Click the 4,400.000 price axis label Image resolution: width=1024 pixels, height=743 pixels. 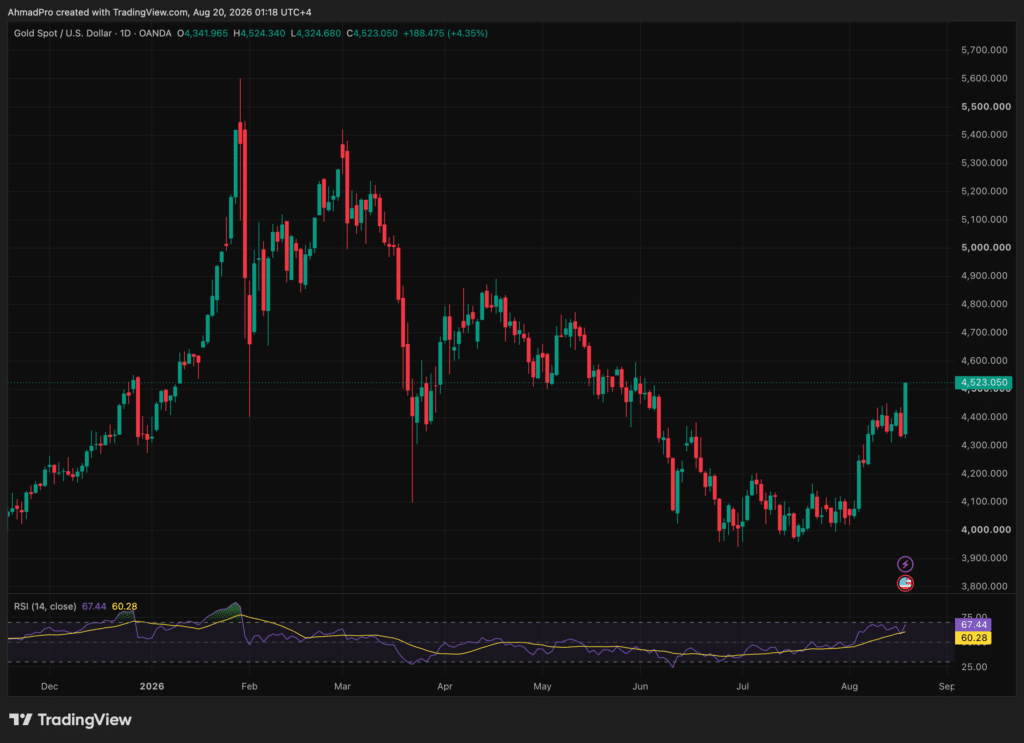(984, 417)
